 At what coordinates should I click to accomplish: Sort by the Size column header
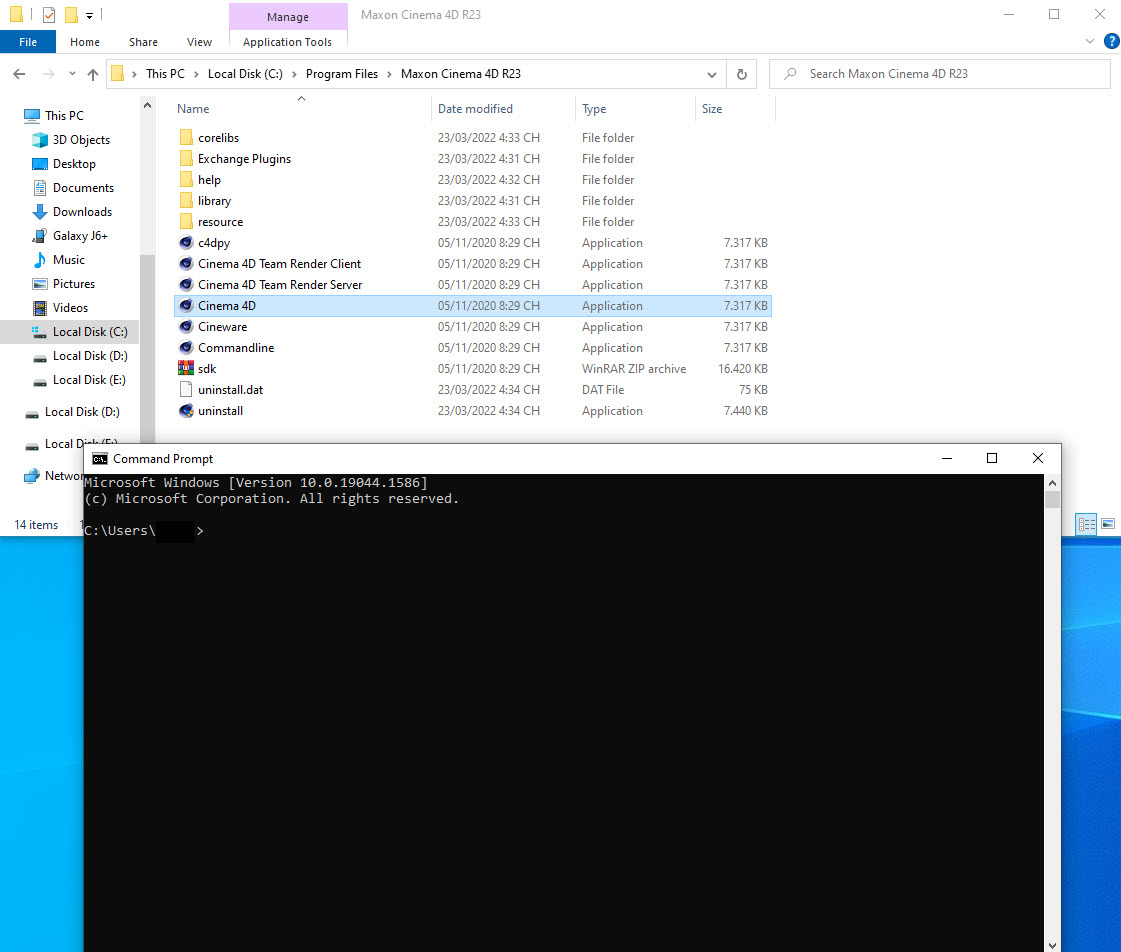pyautogui.click(x=712, y=109)
